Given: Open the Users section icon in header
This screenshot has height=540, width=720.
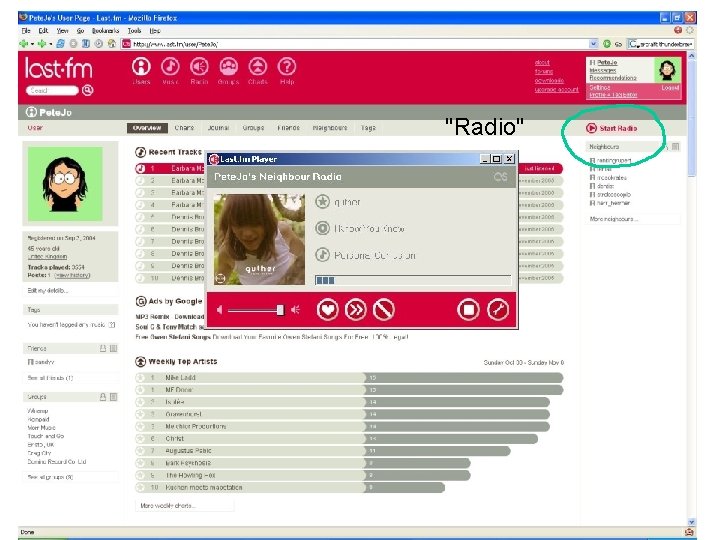Looking at the screenshot, I should [141, 67].
